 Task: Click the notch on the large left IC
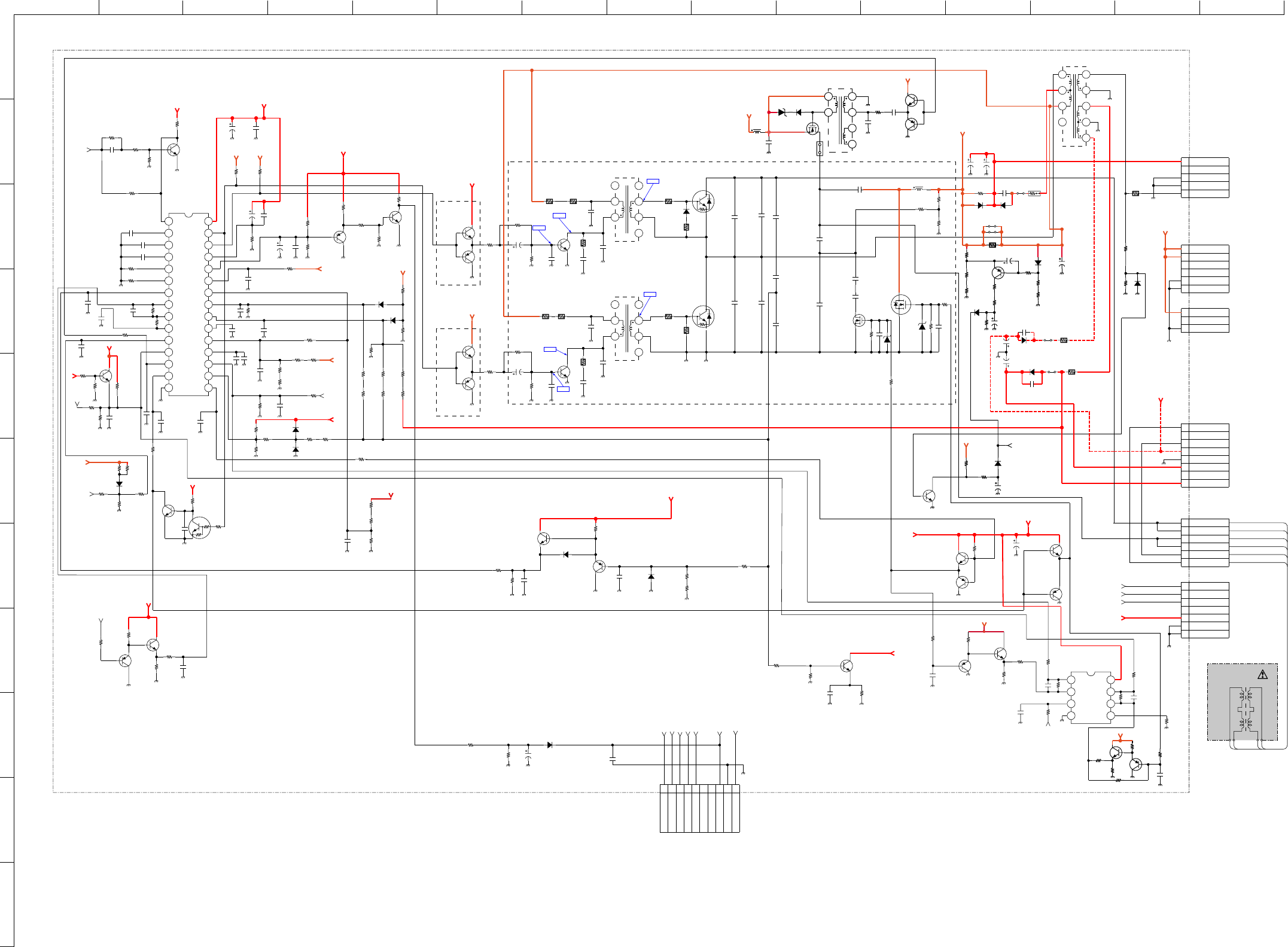tap(188, 215)
